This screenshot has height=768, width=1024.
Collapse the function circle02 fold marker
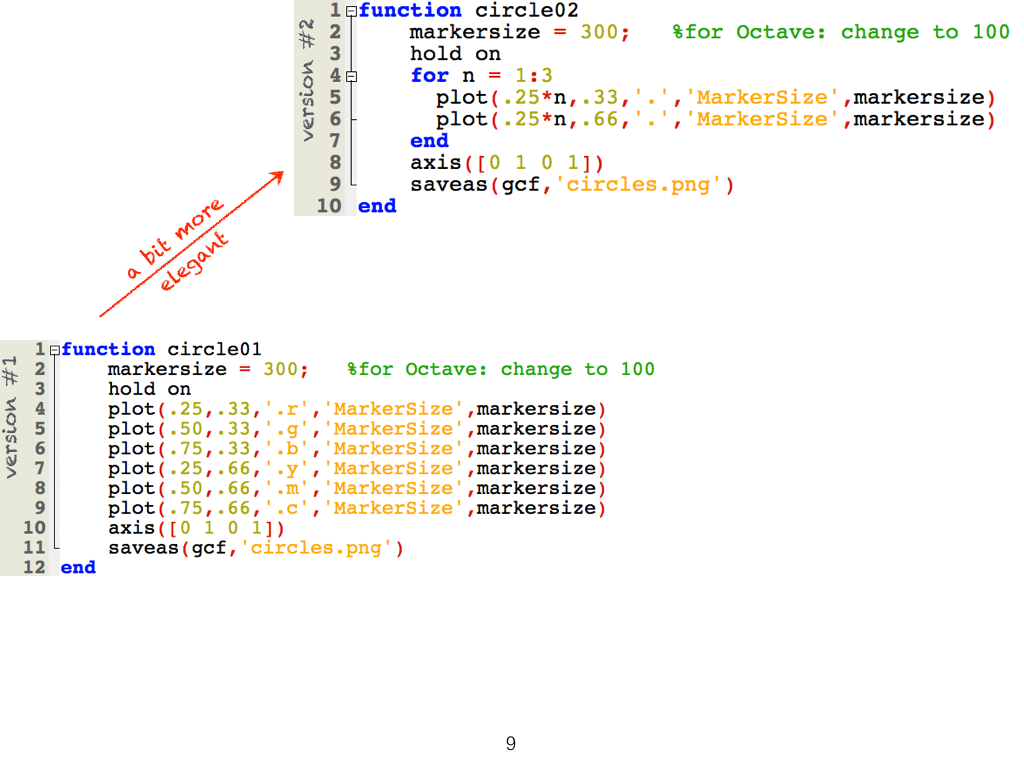(x=351, y=11)
